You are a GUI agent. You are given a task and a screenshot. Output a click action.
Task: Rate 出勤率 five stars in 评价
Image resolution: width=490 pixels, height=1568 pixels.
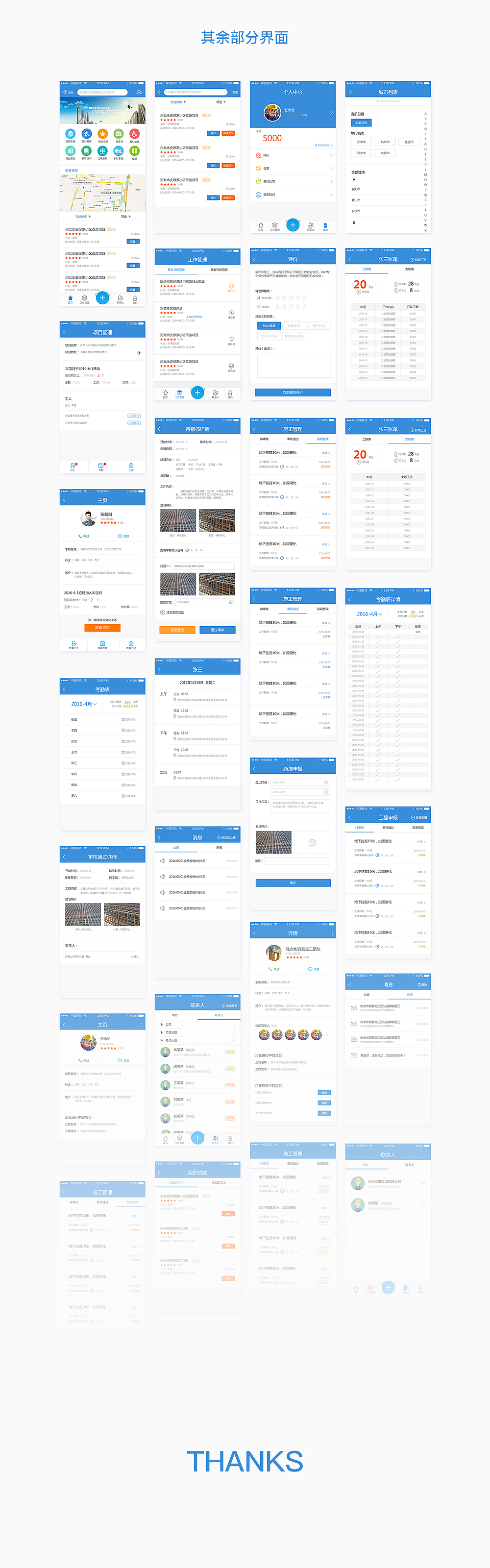click(305, 307)
